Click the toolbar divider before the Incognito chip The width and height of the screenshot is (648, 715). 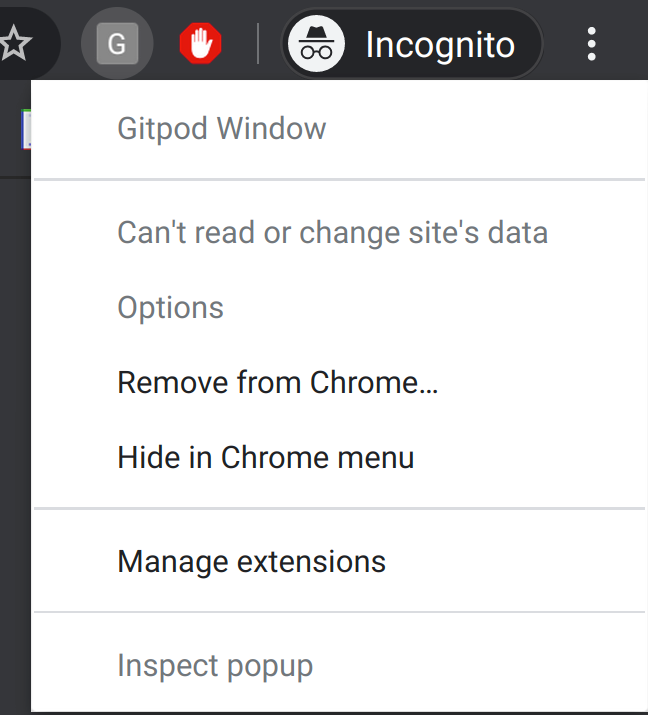[258, 44]
